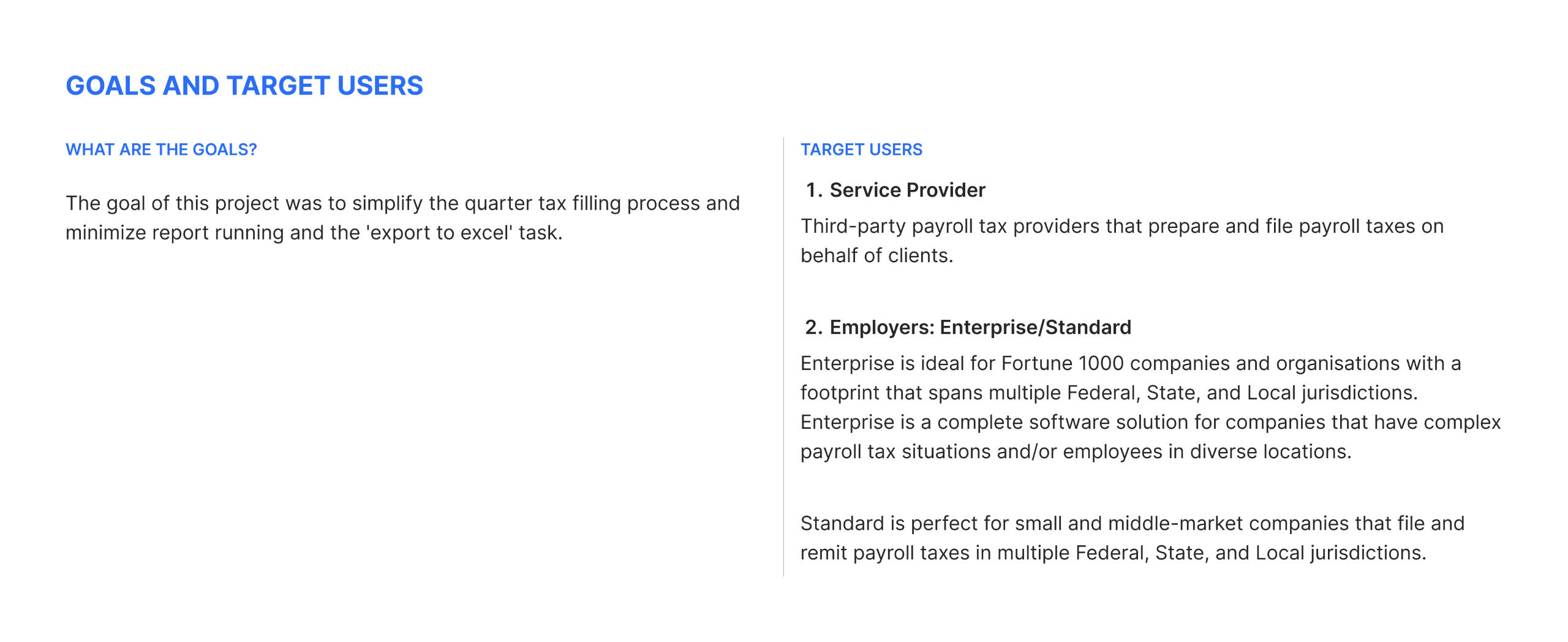
Task: Click the 'WHAT ARE THE GOALS?' subheading
Action: click(x=161, y=149)
